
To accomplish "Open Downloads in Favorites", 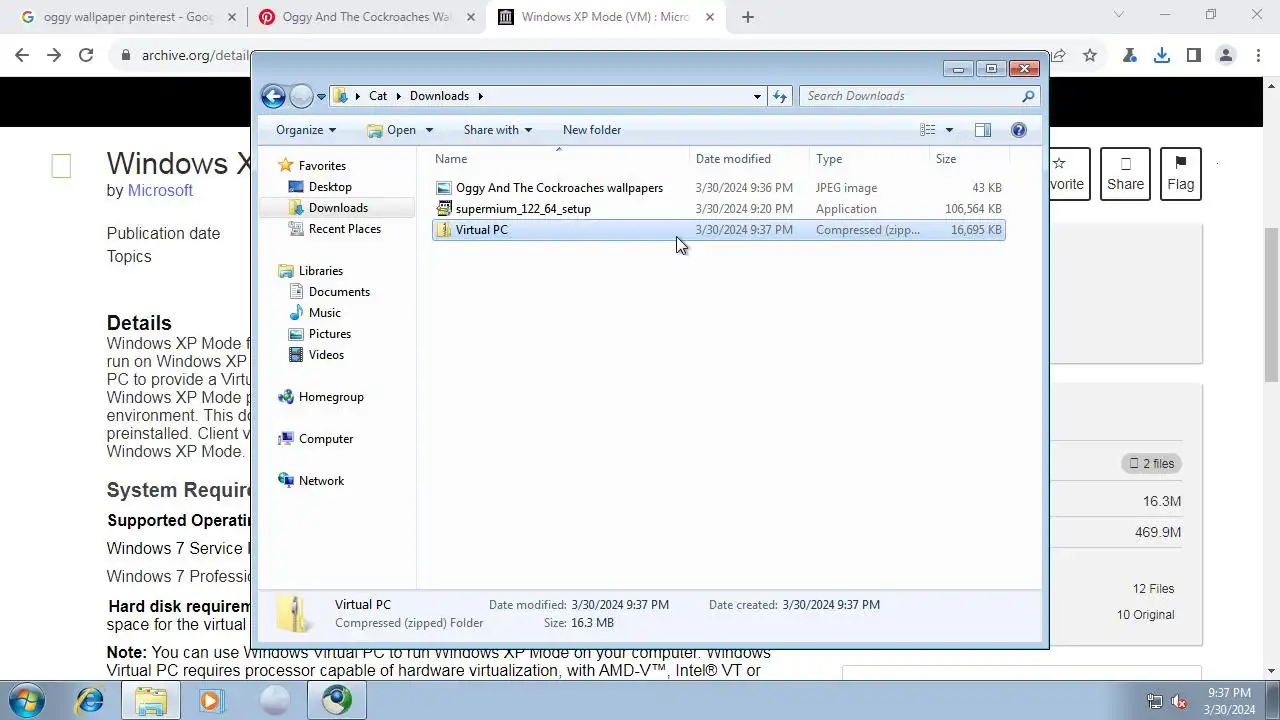I will pyautogui.click(x=338, y=208).
